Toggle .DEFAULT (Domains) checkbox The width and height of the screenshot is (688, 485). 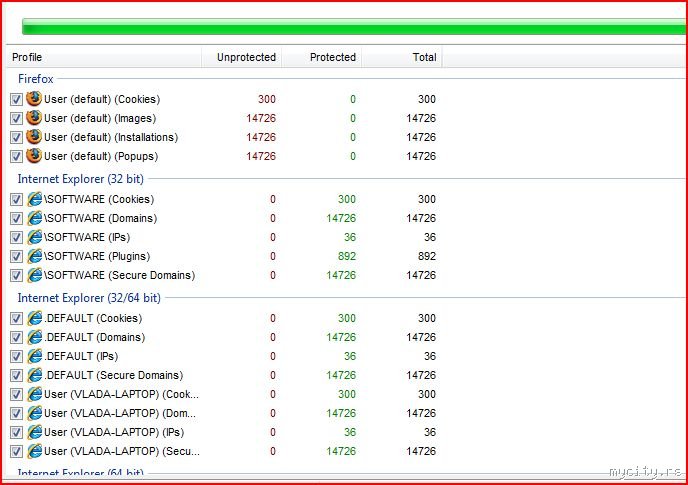point(16,338)
